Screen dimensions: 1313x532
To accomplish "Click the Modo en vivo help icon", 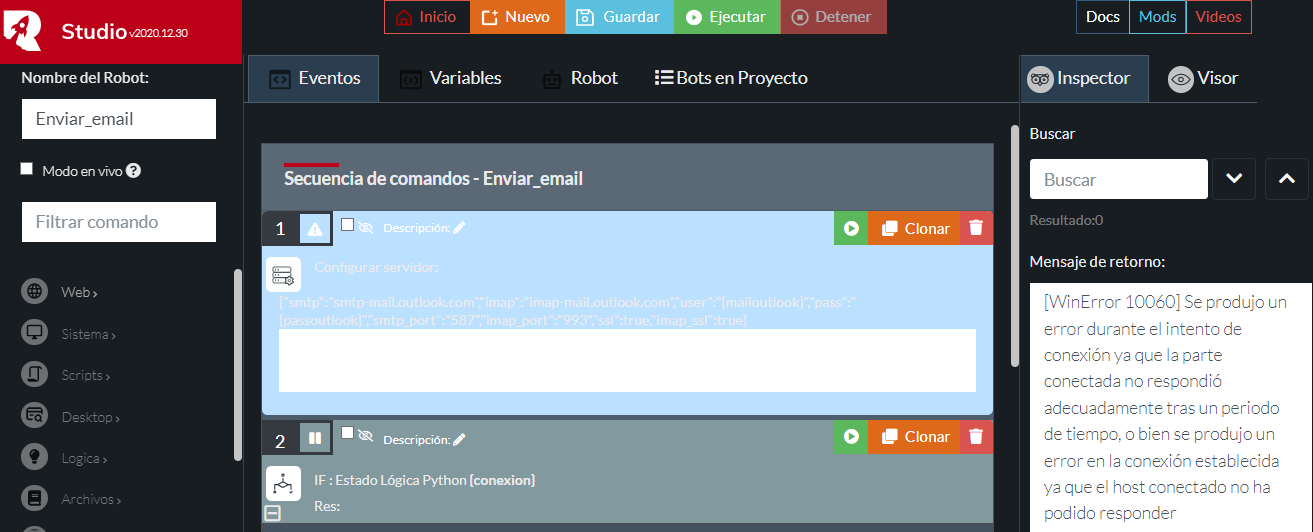I will pos(133,171).
